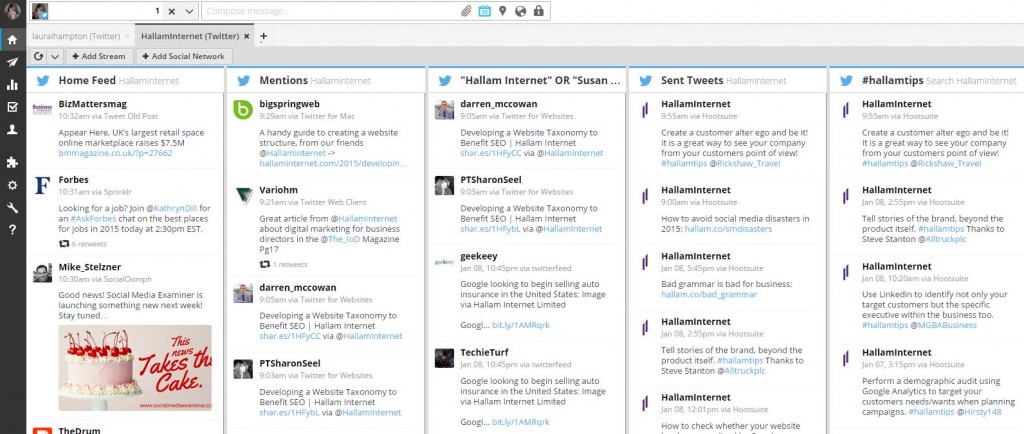The height and width of the screenshot is (434, 1024).
Task: Click the Sent Tweets stream title
Action: pos(692,81)
